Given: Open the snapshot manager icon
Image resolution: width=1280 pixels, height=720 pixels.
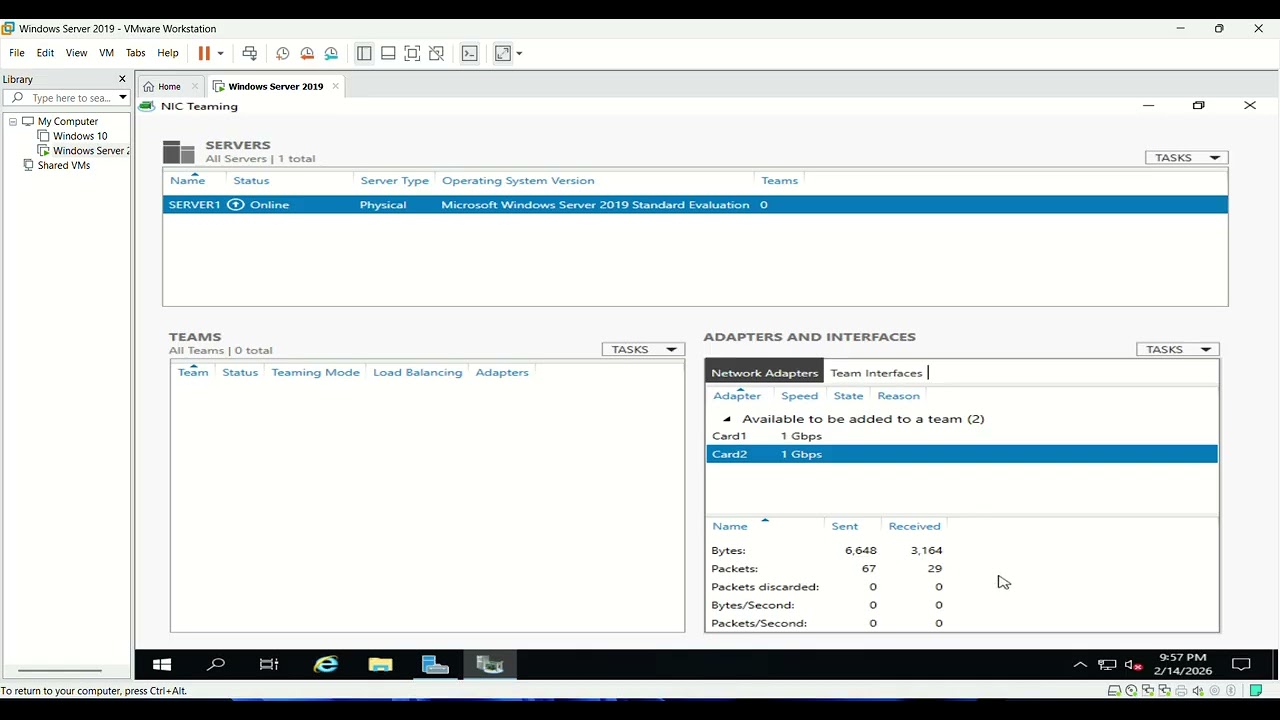Looking at the screenshot, I should point(331,53).
